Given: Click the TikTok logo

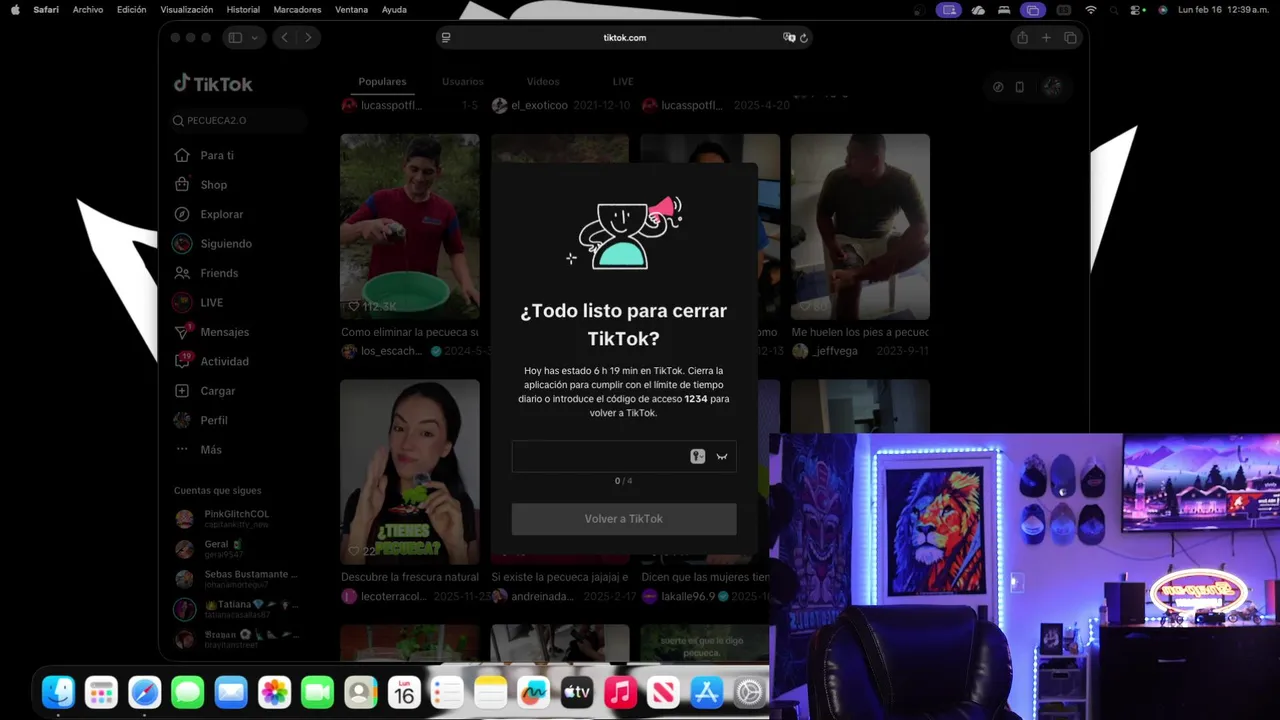Looking at the screenshot, I should [x=213, y=84].
